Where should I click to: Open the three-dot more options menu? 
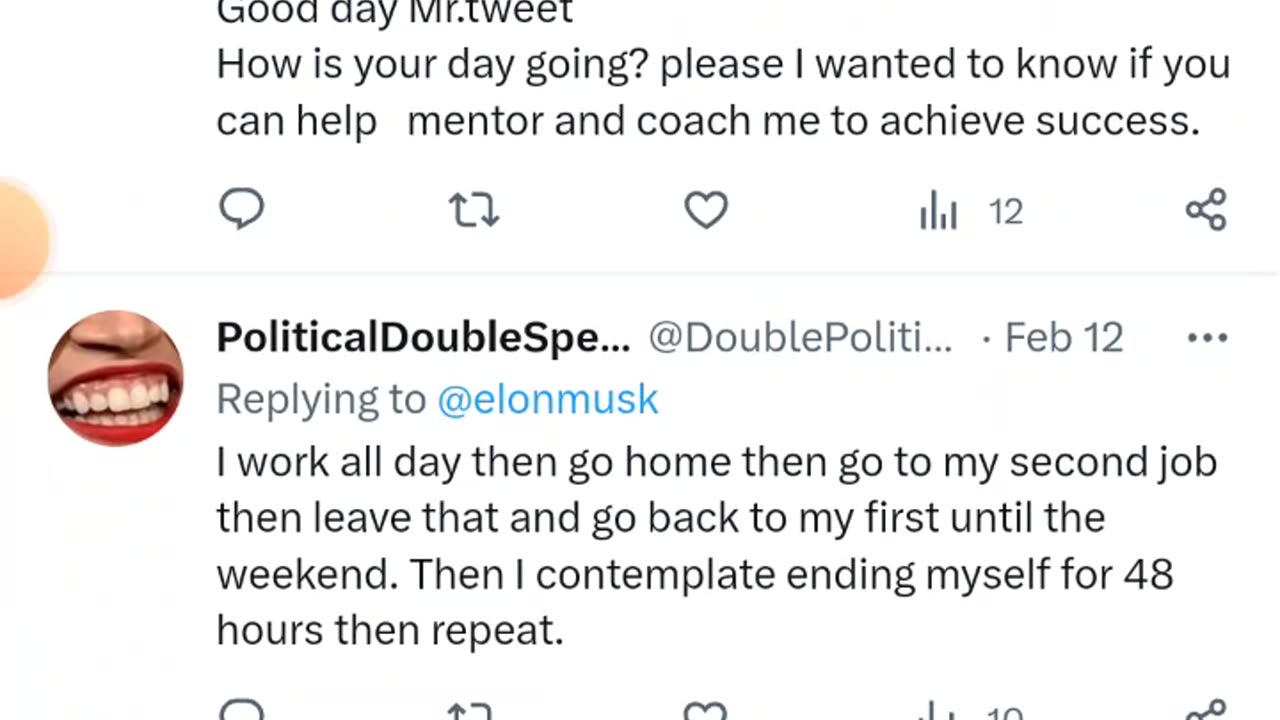[x=1207, y=338]
